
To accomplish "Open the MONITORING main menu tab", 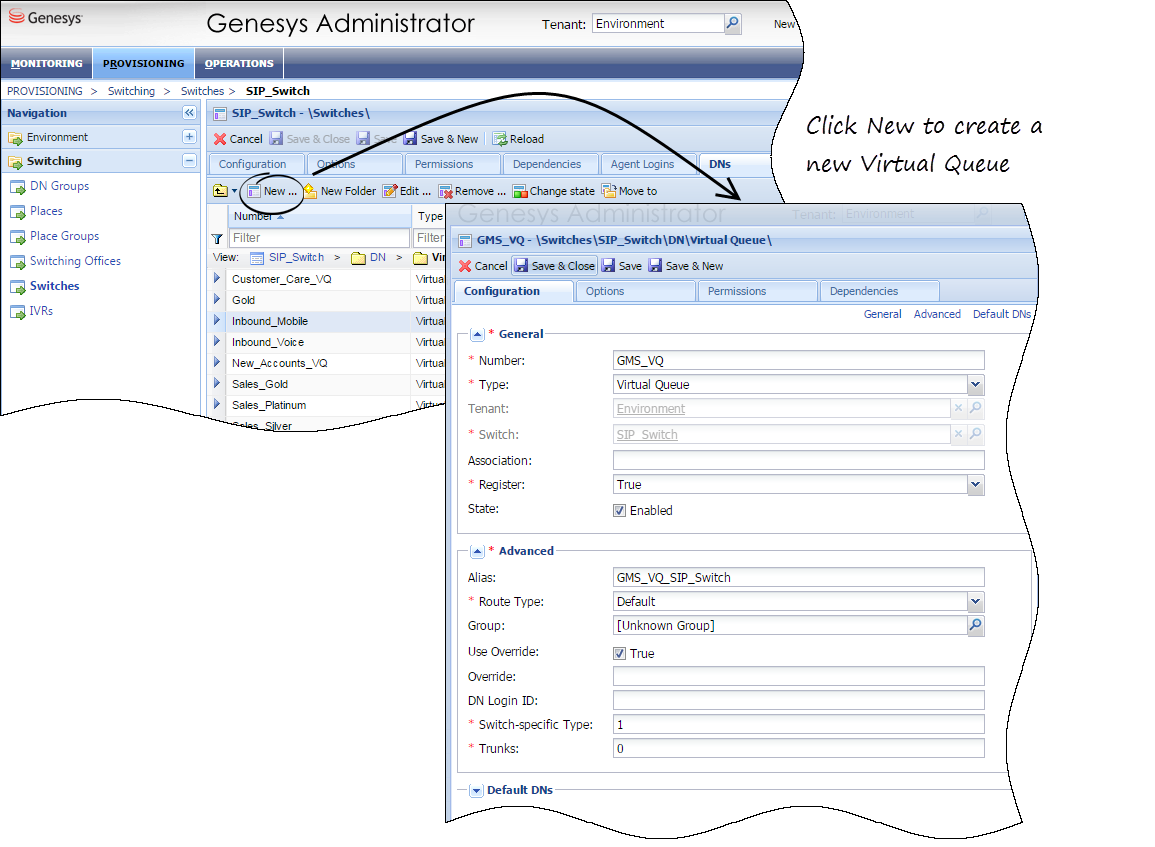I will (47, 63).
